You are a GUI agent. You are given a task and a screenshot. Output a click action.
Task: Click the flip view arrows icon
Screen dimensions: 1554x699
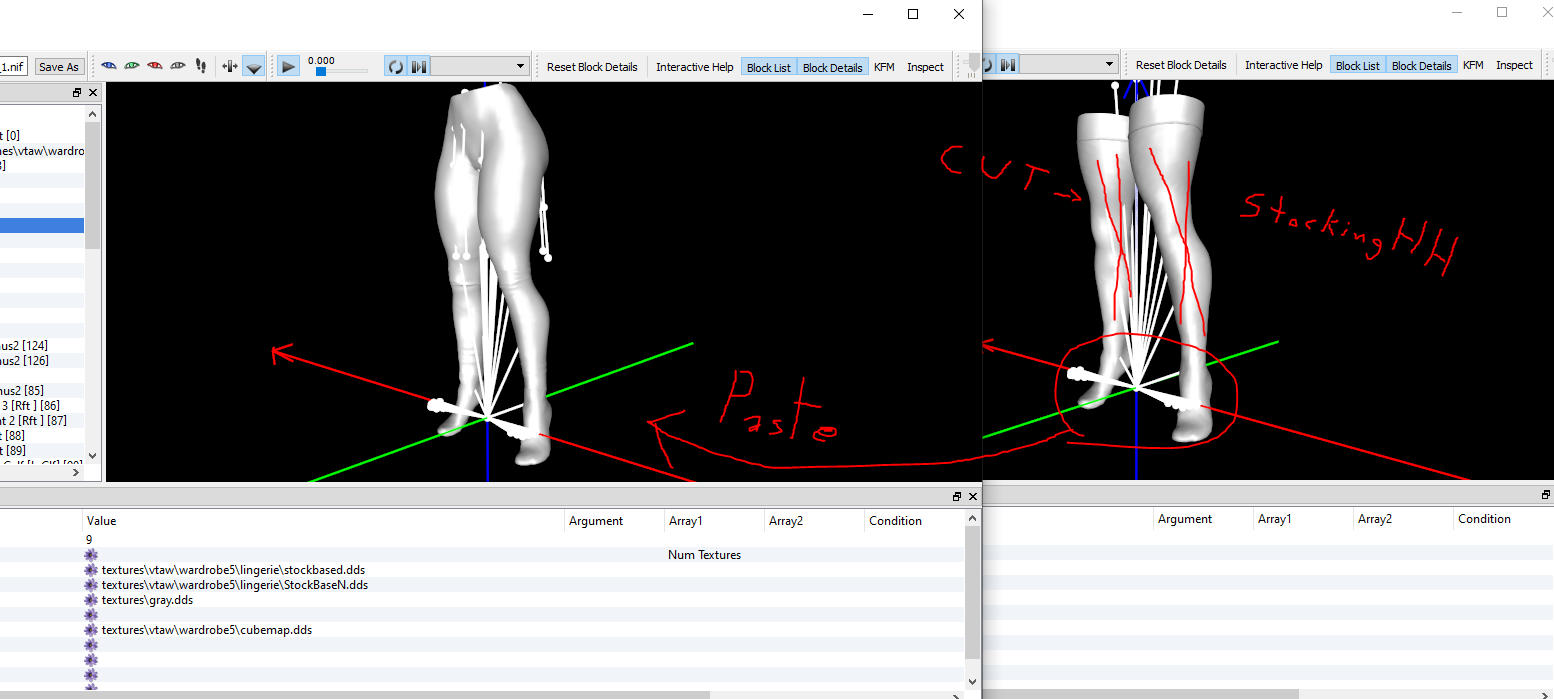pyautogui.click(x=230, y=66)
